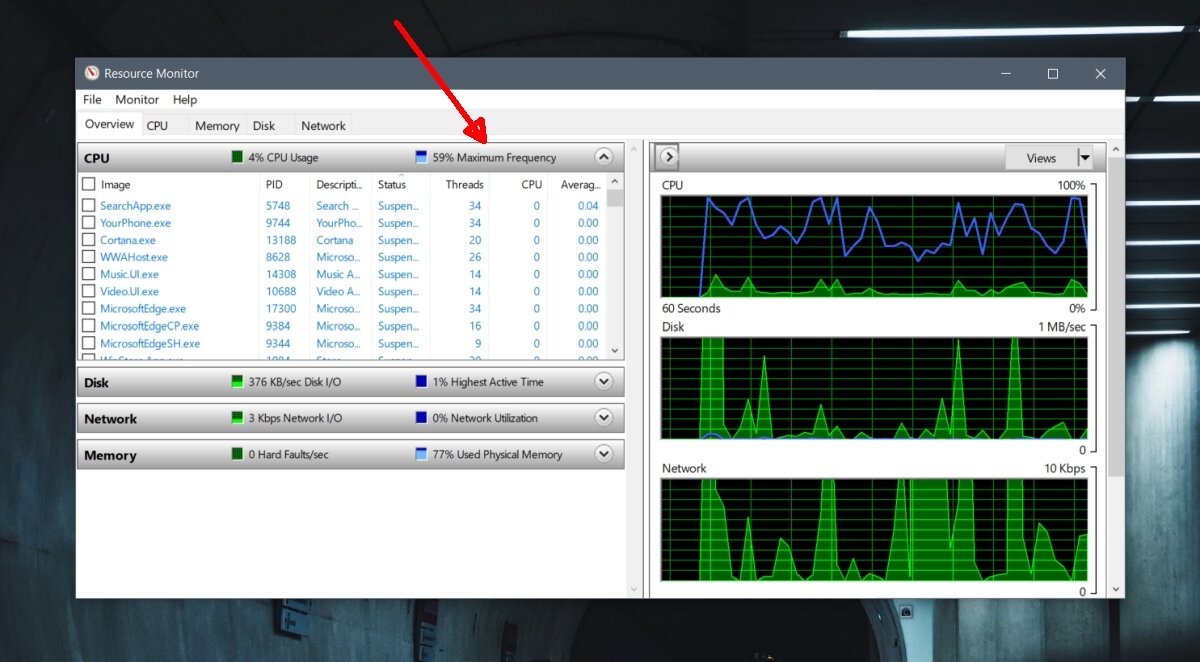The width and height of the screenshot is (1200, 662).
Task: Open the Monitor menu
Action: pyautogui.click(x=137, y=99)
